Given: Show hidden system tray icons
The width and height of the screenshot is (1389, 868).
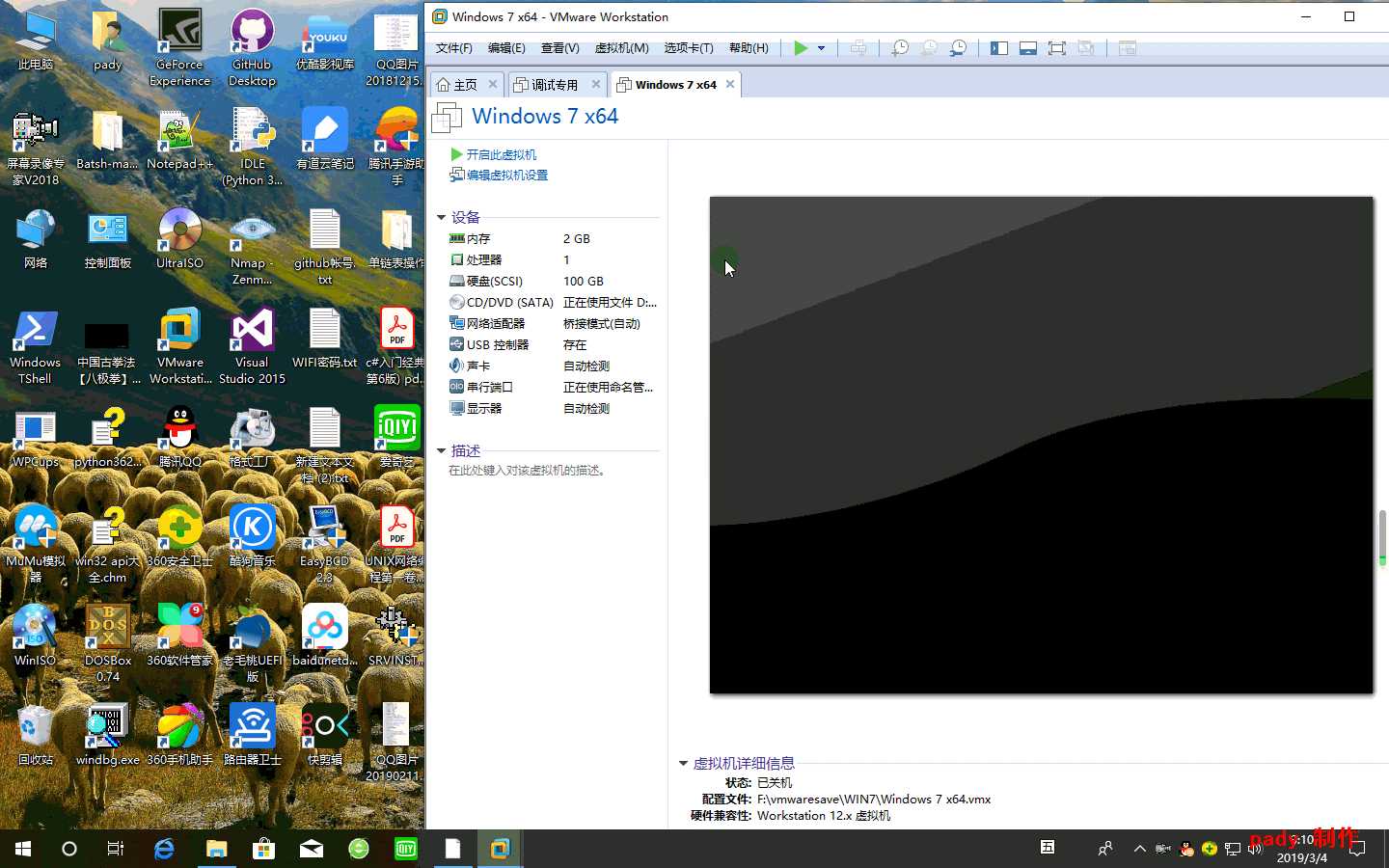Looking at the screenshot, I should pos(1139,849).
